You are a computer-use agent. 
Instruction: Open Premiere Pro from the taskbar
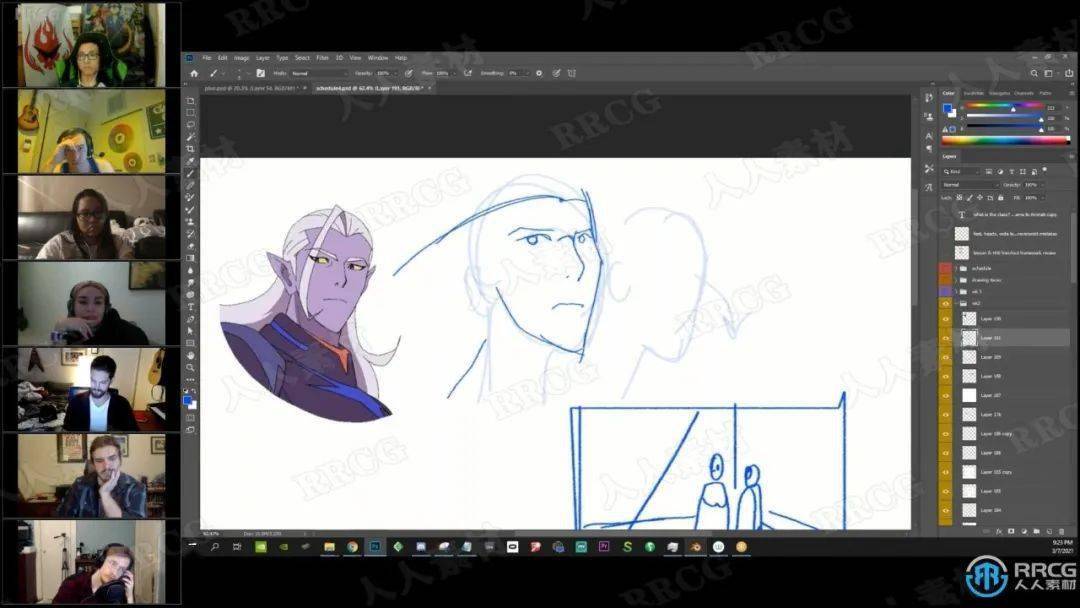(x=604, y=547)
